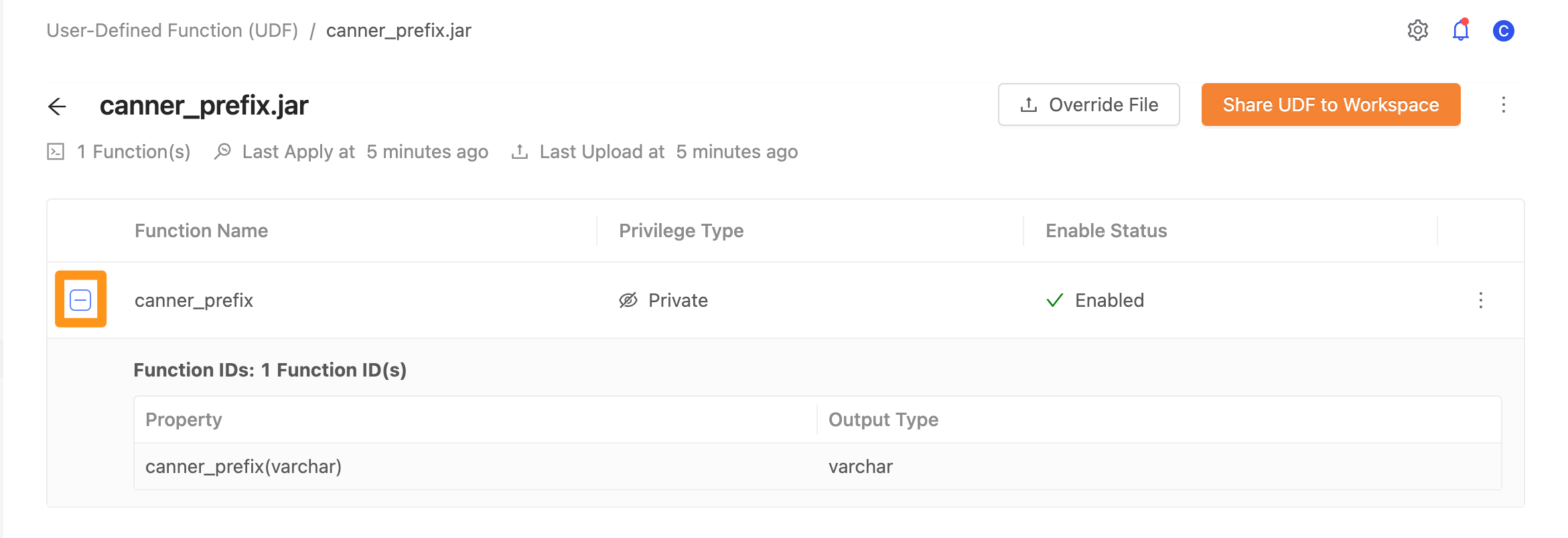Click the canner_prefix.jar breadcrumb item
The width and height of the screenshot is (1568, 538).
click(x=399, y=31)
